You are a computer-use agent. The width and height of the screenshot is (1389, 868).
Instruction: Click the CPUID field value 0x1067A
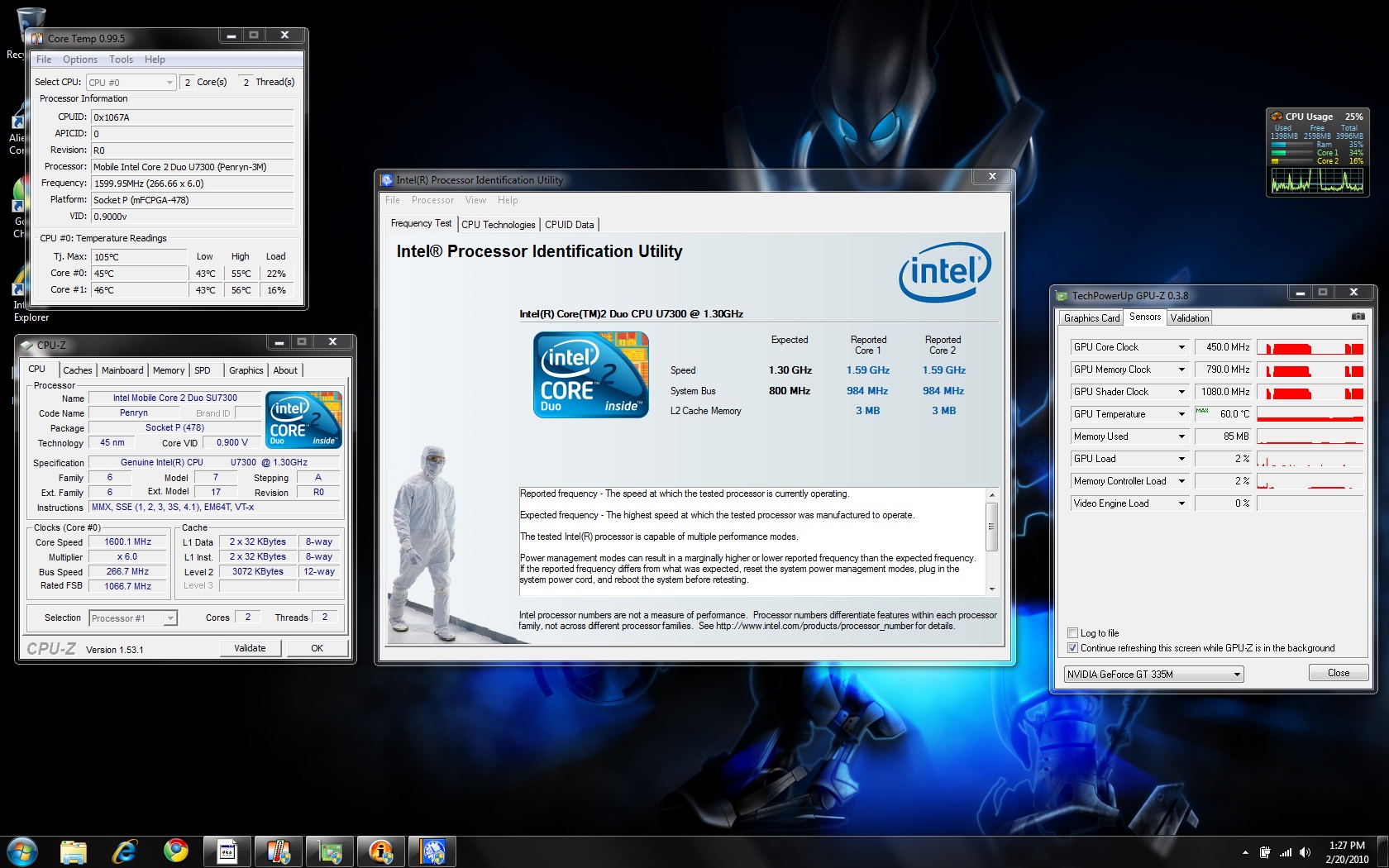coord(192,117)
